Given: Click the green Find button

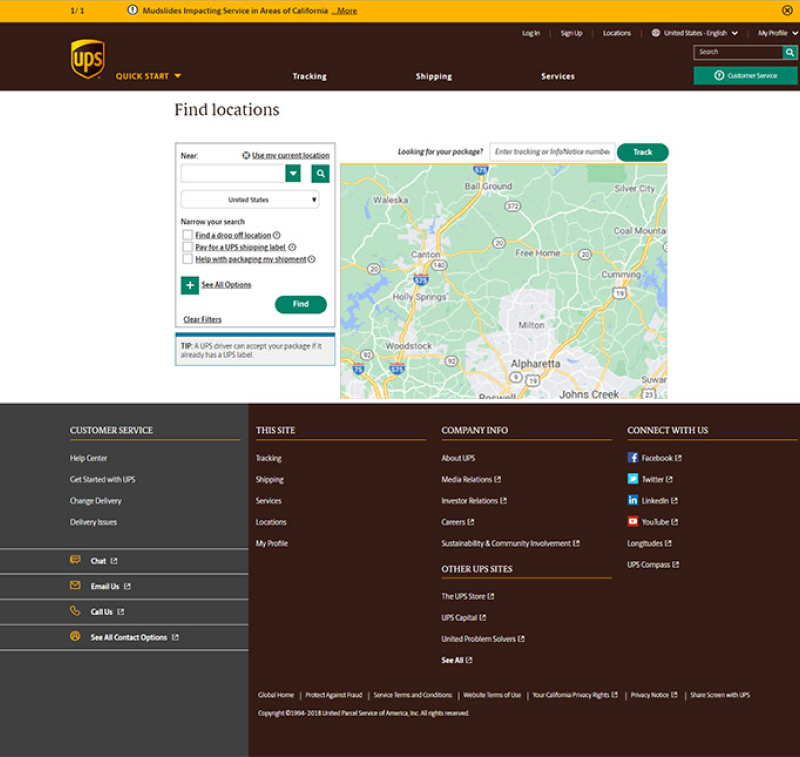Looking at the screenshot, I should pos(301,304).
